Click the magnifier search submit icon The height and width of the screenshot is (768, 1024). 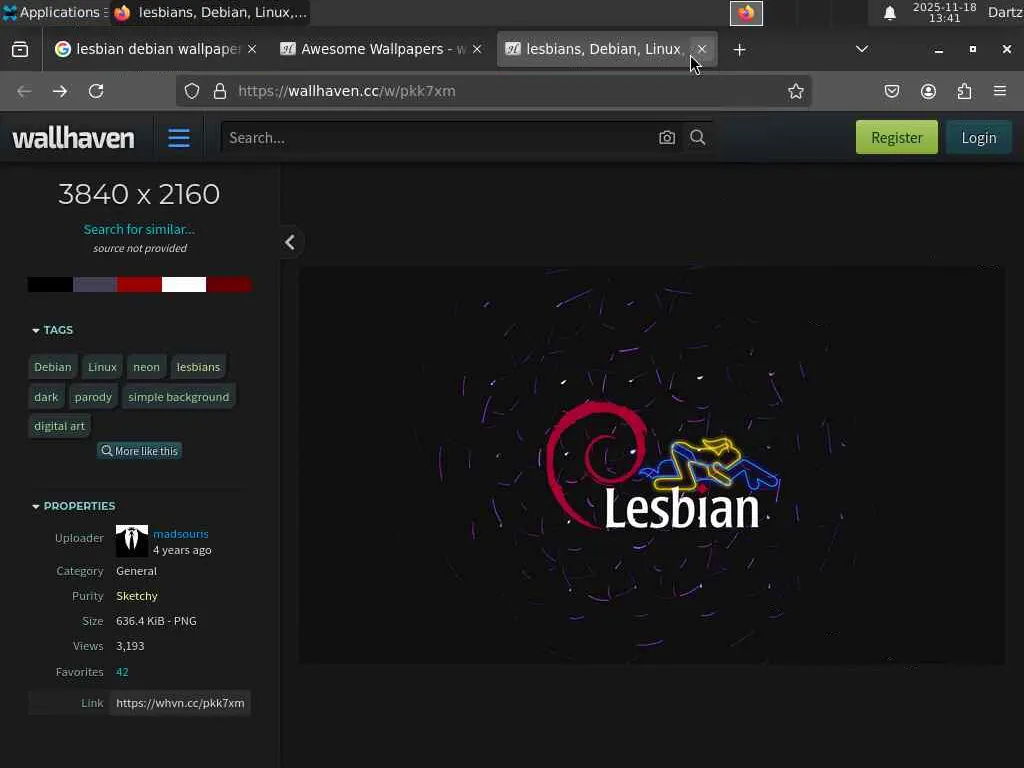tap(697, 137)
